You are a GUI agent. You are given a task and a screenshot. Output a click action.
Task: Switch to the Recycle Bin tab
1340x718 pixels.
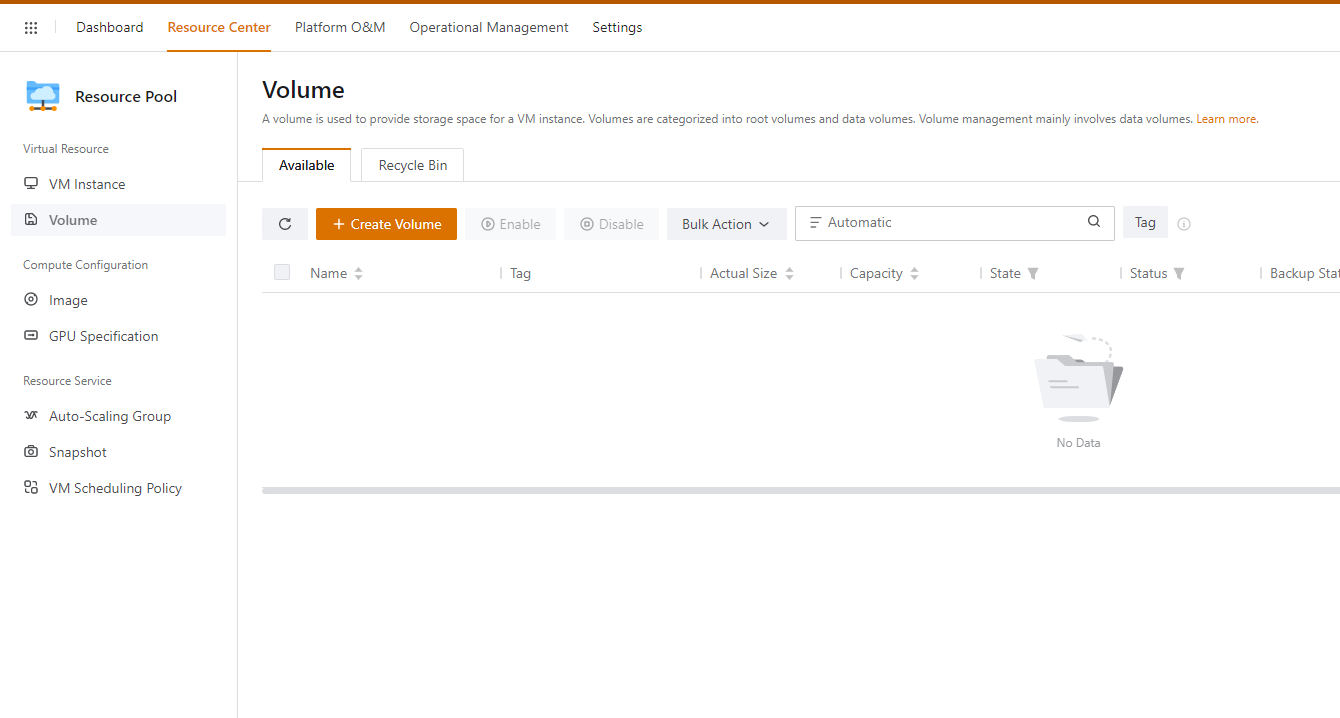point(412,165)
